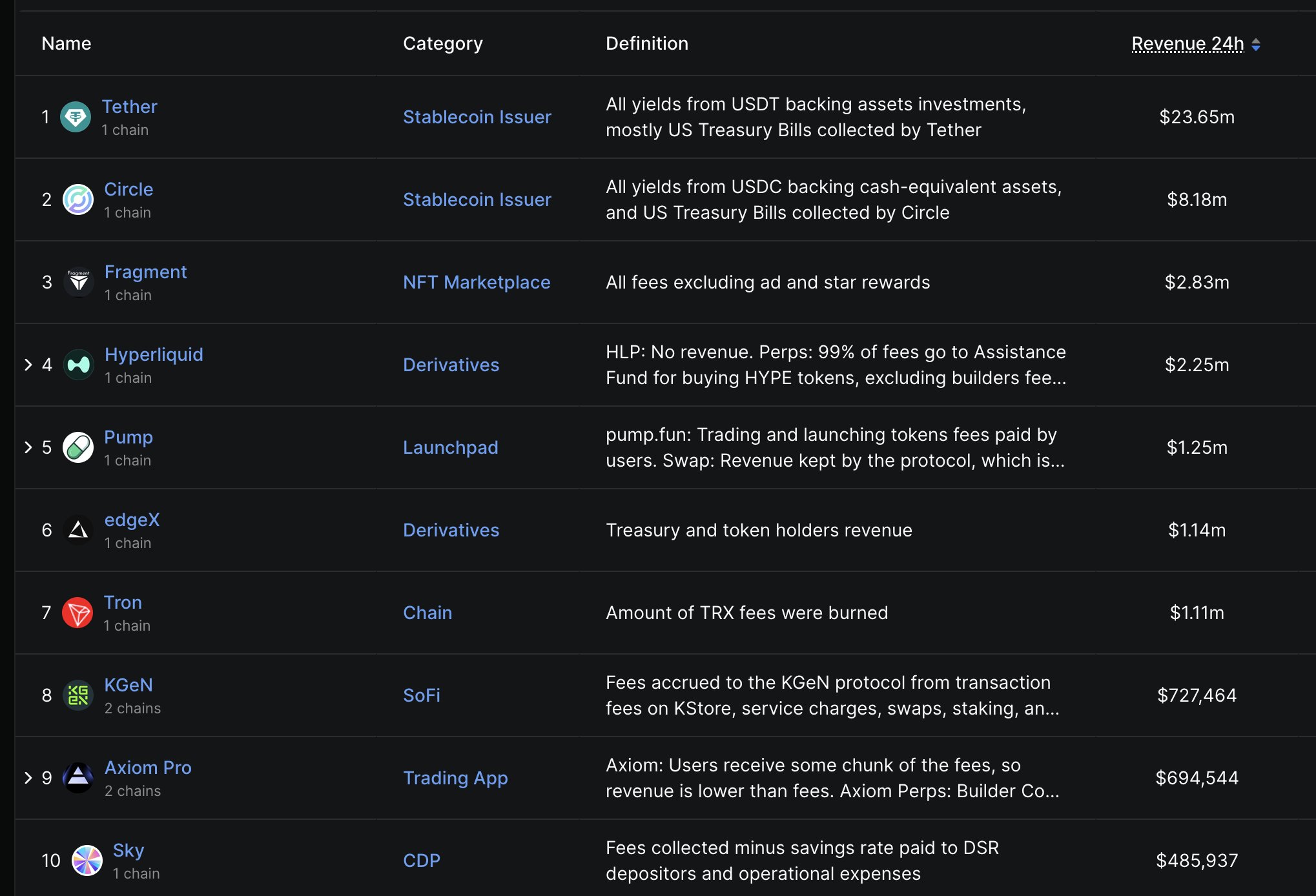Click the Fragment logo icon
The height and width of the screenshot is (896, 1316).
79,282
